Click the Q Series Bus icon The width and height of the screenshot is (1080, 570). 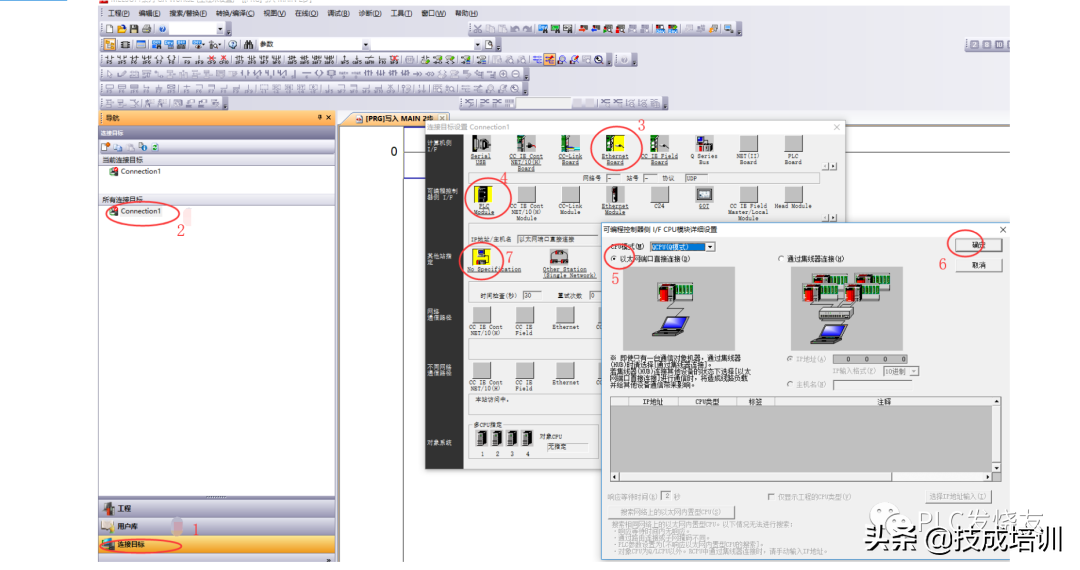706,145
